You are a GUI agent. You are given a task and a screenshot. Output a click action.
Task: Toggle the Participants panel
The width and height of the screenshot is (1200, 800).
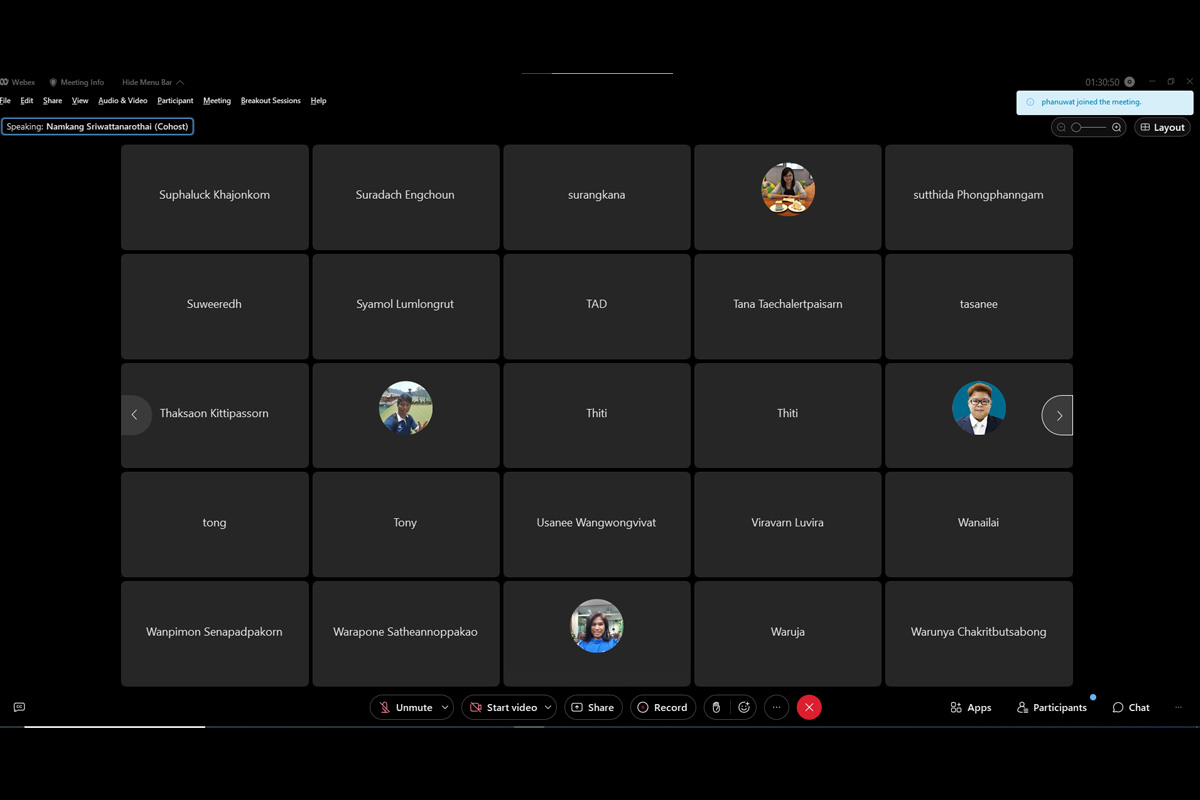point(1051,707)
